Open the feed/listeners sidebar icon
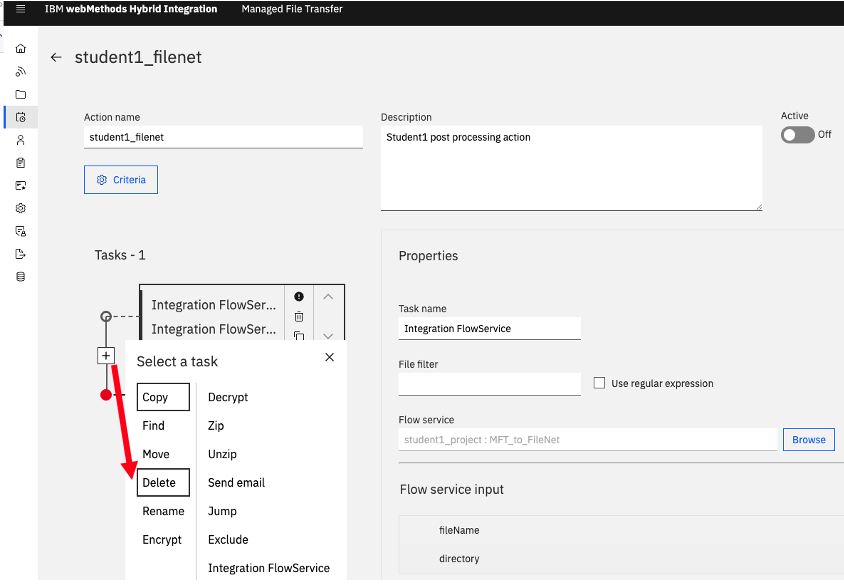 20,72
